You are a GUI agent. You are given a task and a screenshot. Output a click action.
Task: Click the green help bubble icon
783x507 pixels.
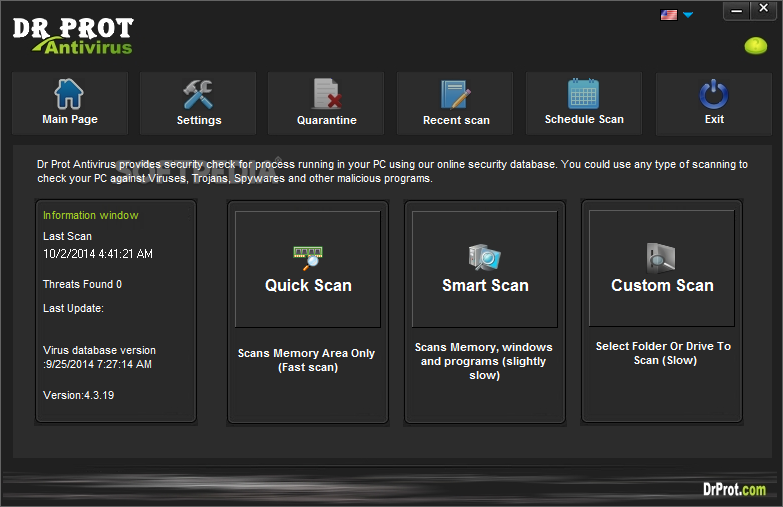pos(756,46)
